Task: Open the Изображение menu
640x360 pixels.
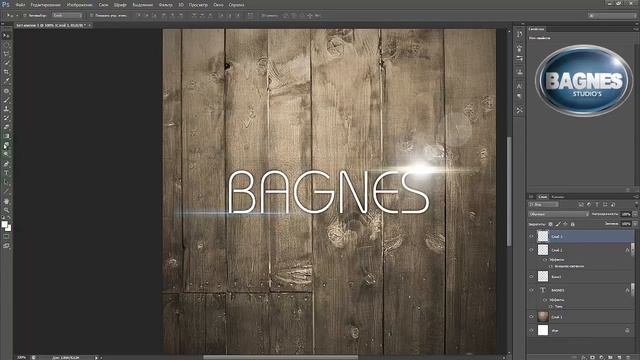Action: 80,5
